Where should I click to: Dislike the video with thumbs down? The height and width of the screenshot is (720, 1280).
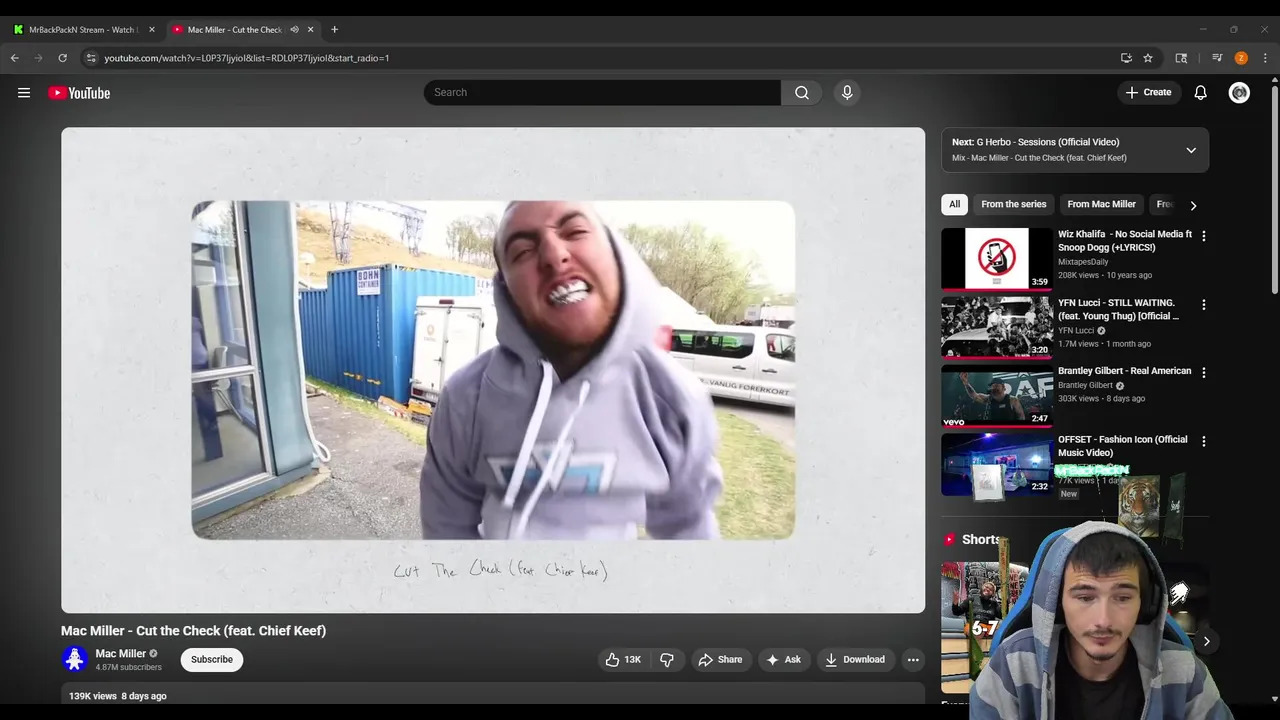click(667, 659)
